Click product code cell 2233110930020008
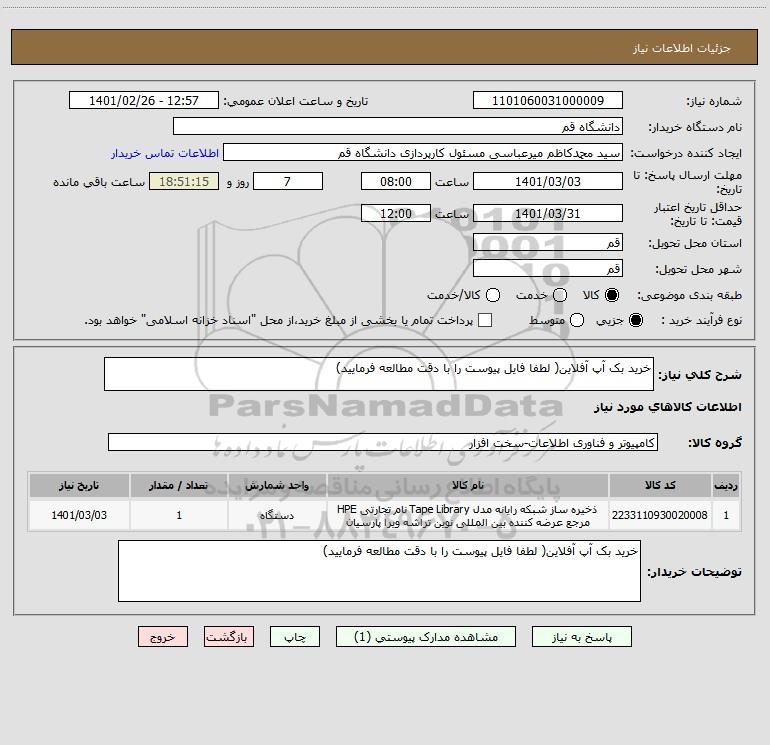Image resolution: width=770 pixels, height=745 pixels. [x=660, y=515]
